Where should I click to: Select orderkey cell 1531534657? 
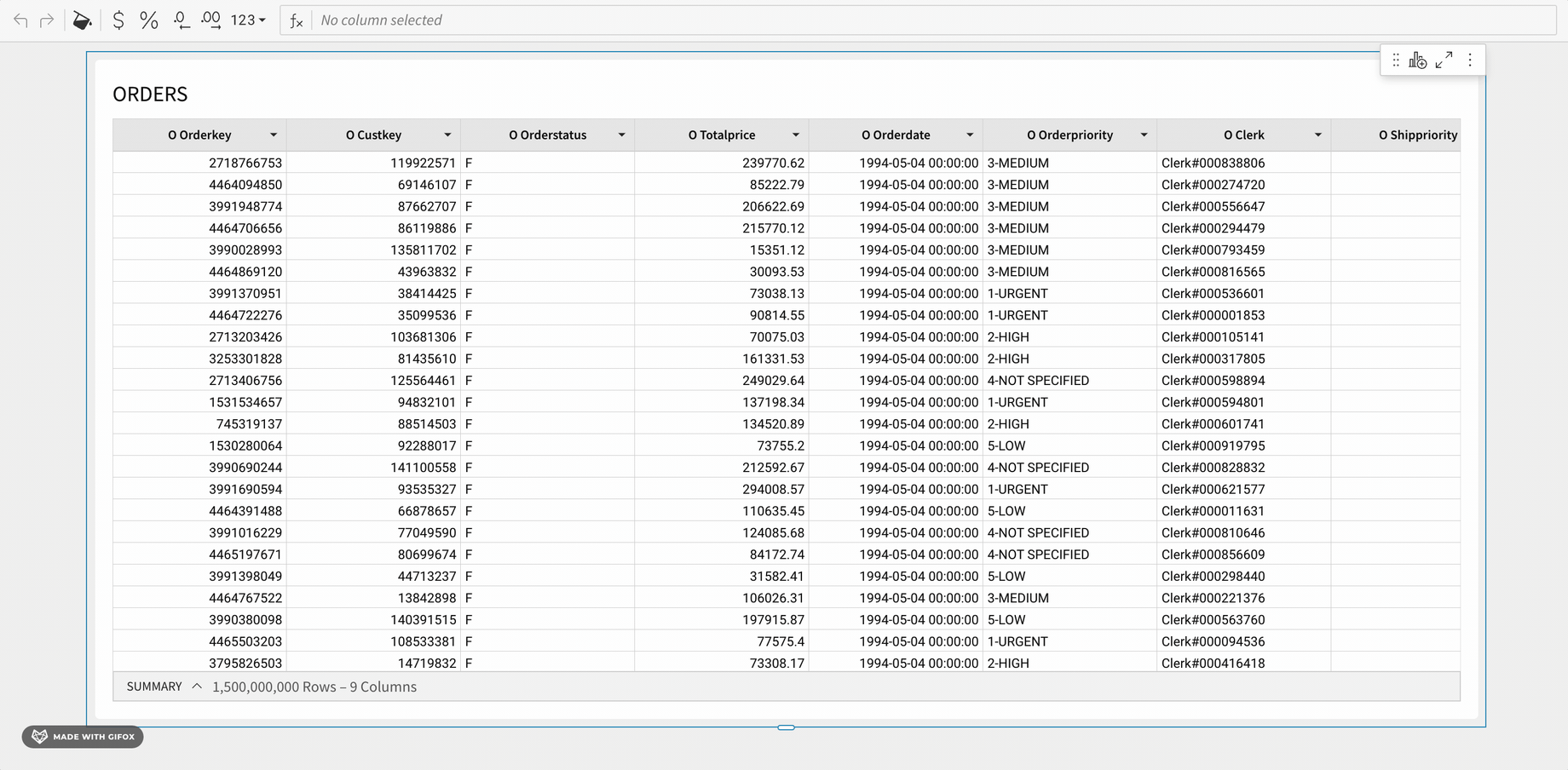click(x=199, y=402)
